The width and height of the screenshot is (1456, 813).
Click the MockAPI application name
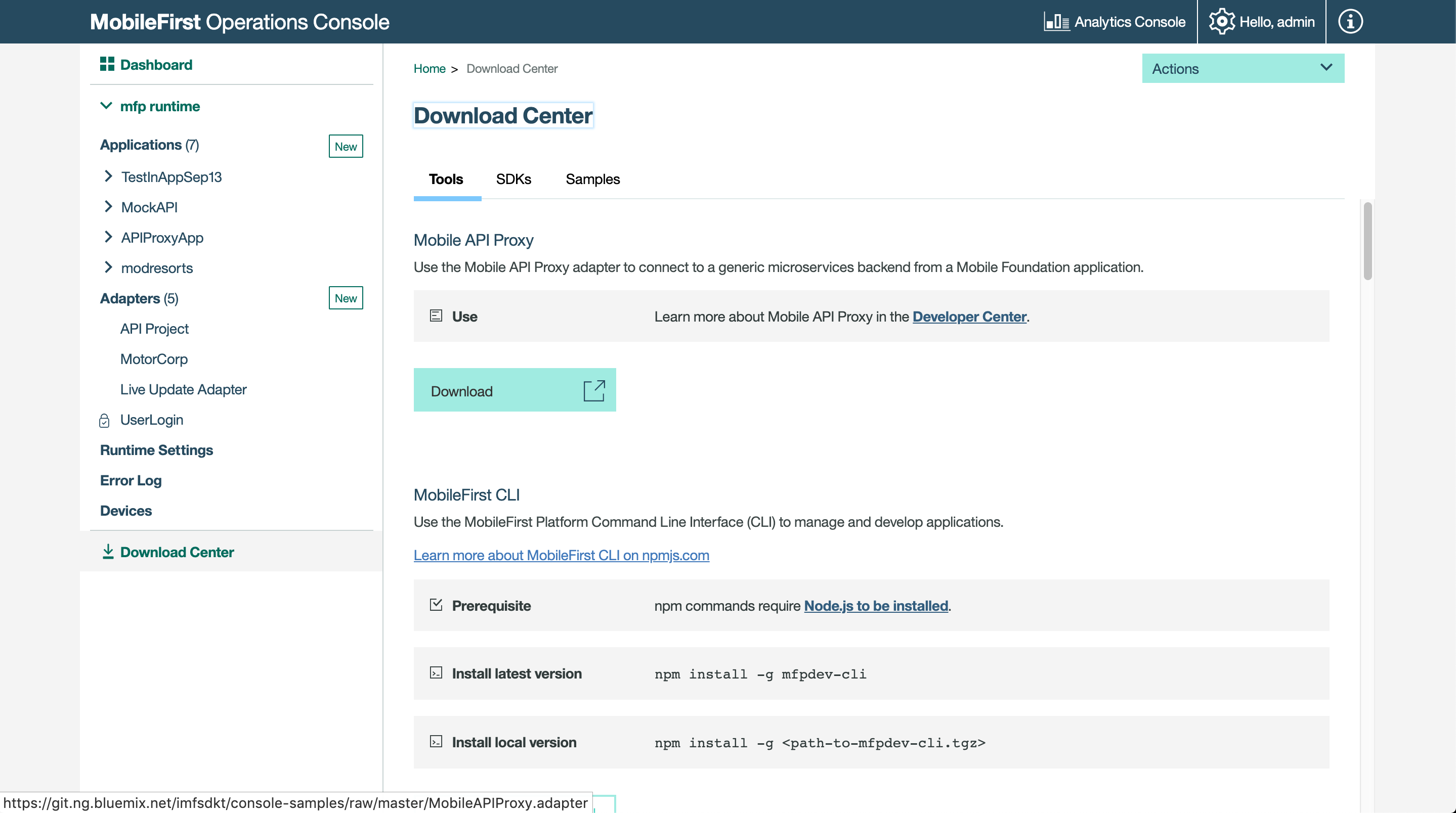149,207
